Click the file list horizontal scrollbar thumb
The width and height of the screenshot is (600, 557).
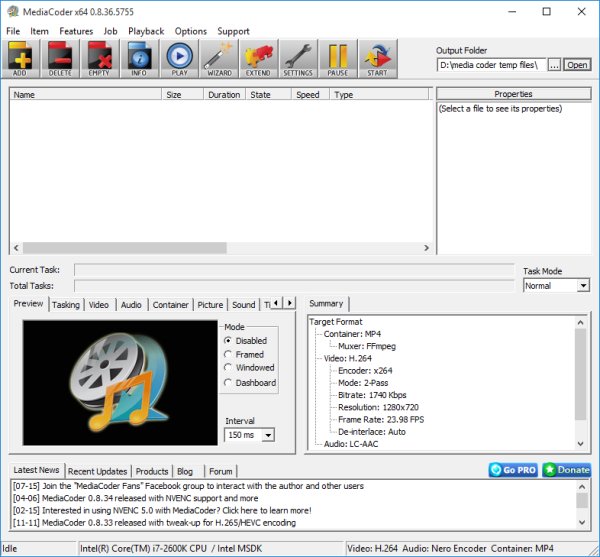click(125, 248)
